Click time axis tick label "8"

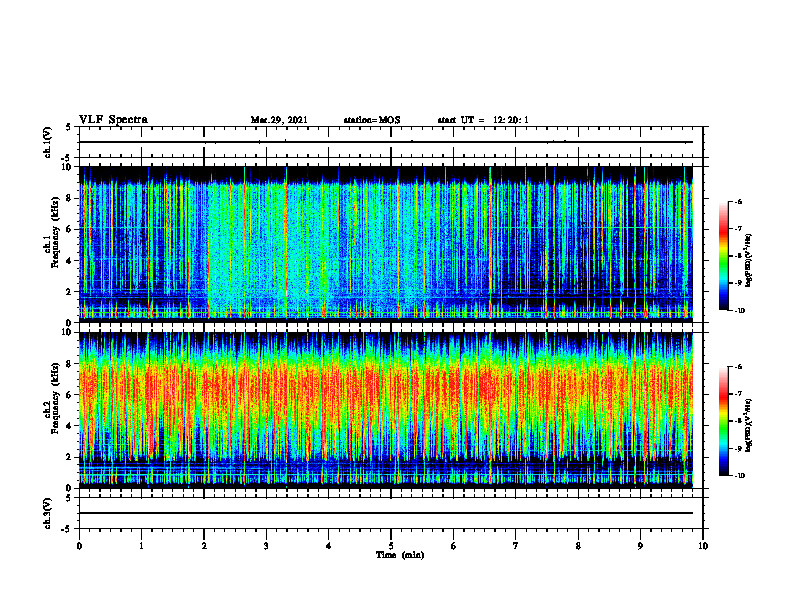(578, 546)
